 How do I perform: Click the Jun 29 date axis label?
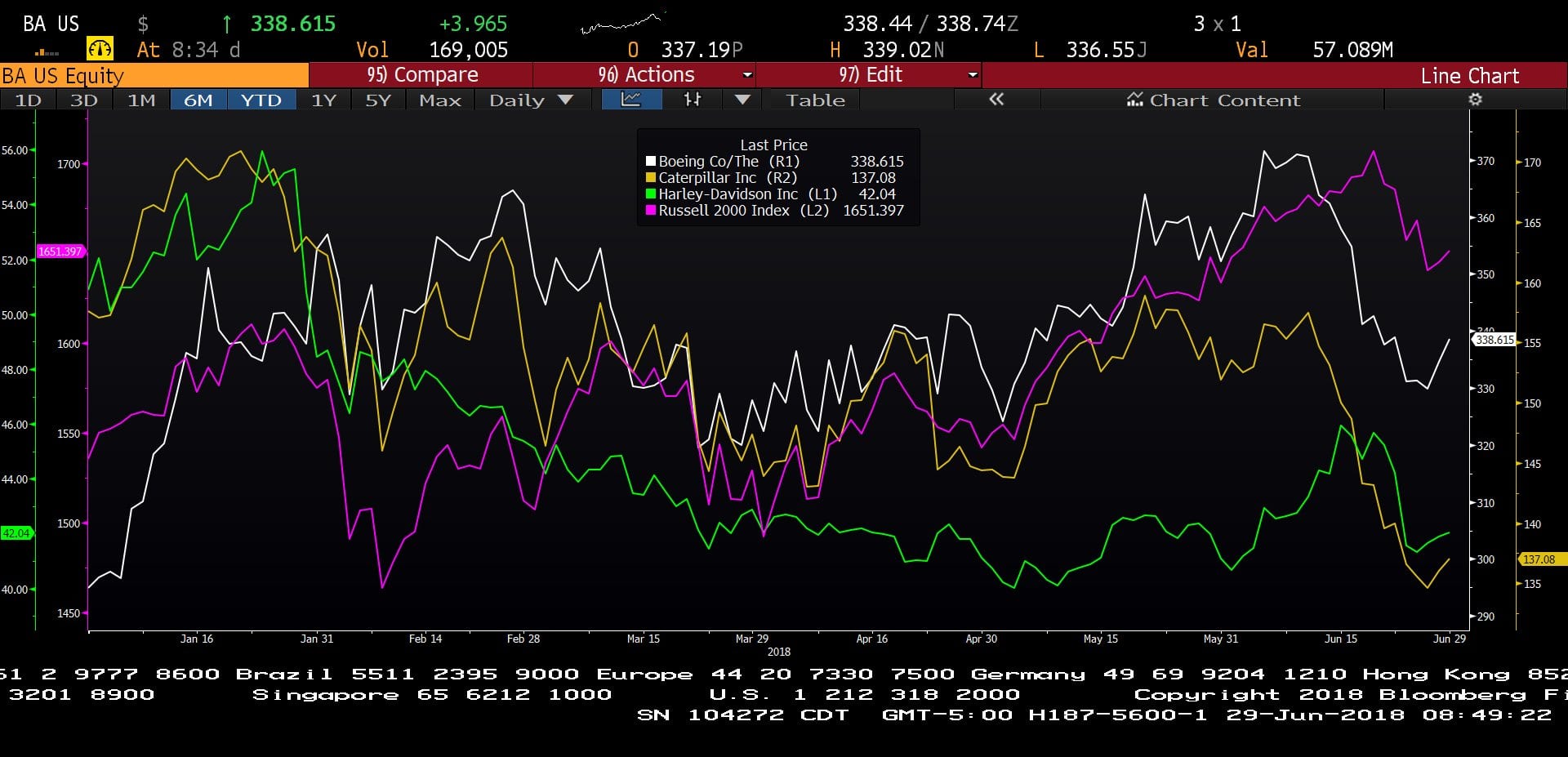pos(1450,639)
